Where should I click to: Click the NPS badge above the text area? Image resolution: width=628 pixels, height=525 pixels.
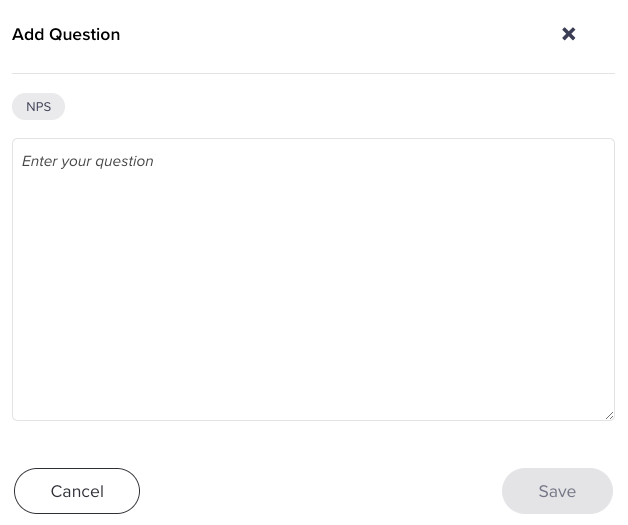38,107
